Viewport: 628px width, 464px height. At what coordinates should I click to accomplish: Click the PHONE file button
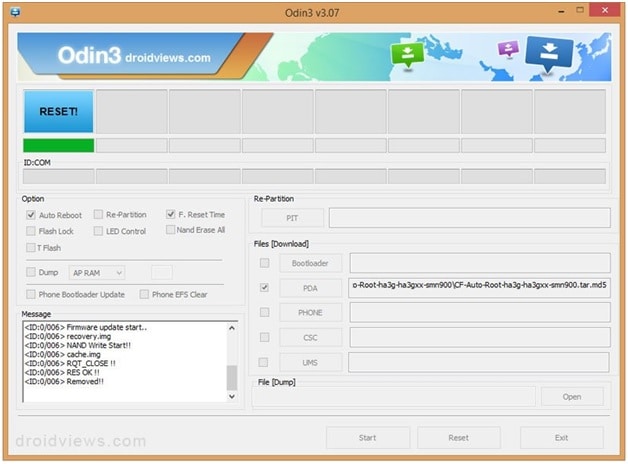[310, 313]
